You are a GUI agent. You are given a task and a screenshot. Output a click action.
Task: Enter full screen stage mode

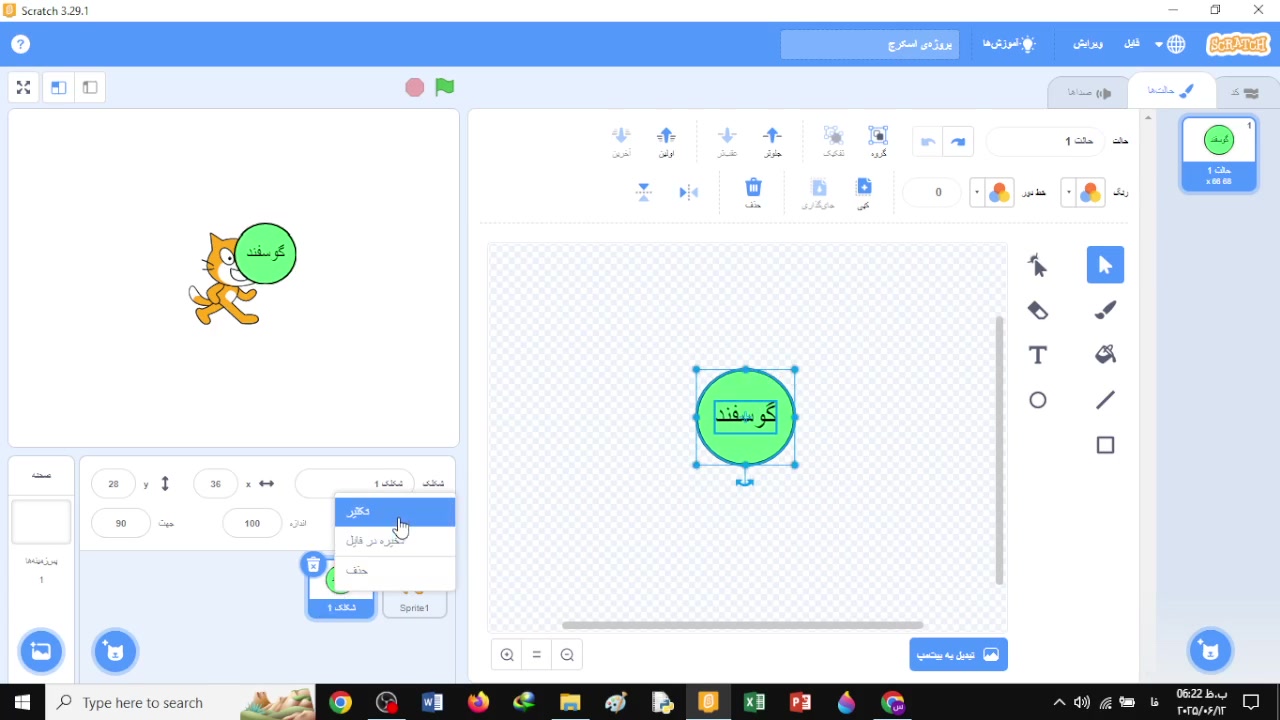(x=24, y=88)
